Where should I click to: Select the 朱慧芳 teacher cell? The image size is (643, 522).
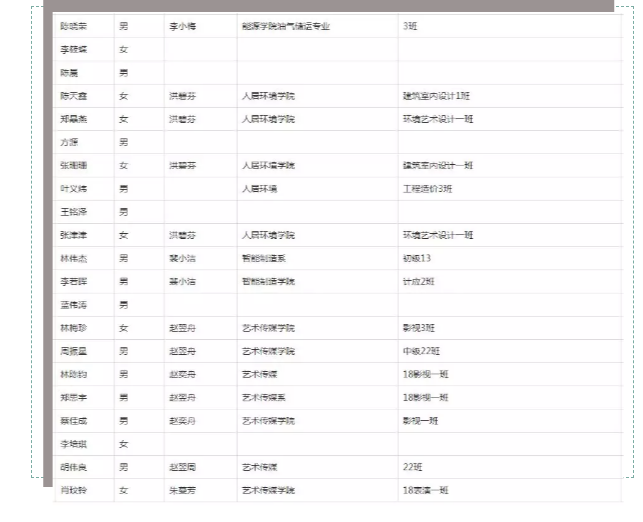point(201,490)
